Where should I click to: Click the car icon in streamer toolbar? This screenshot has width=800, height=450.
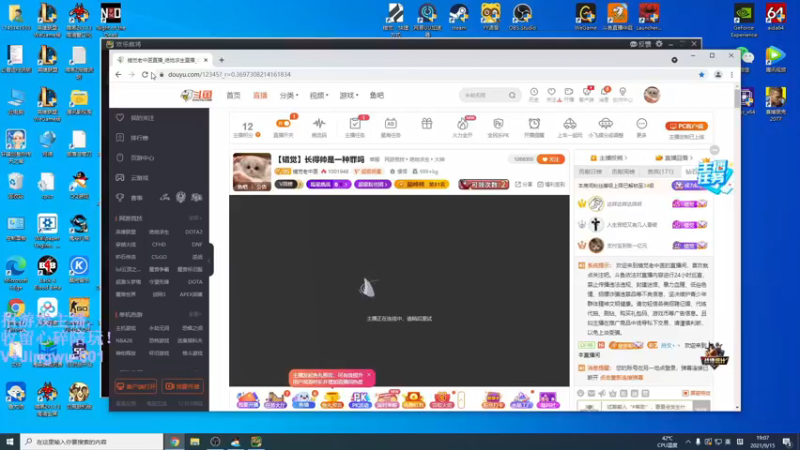(570, 123)
